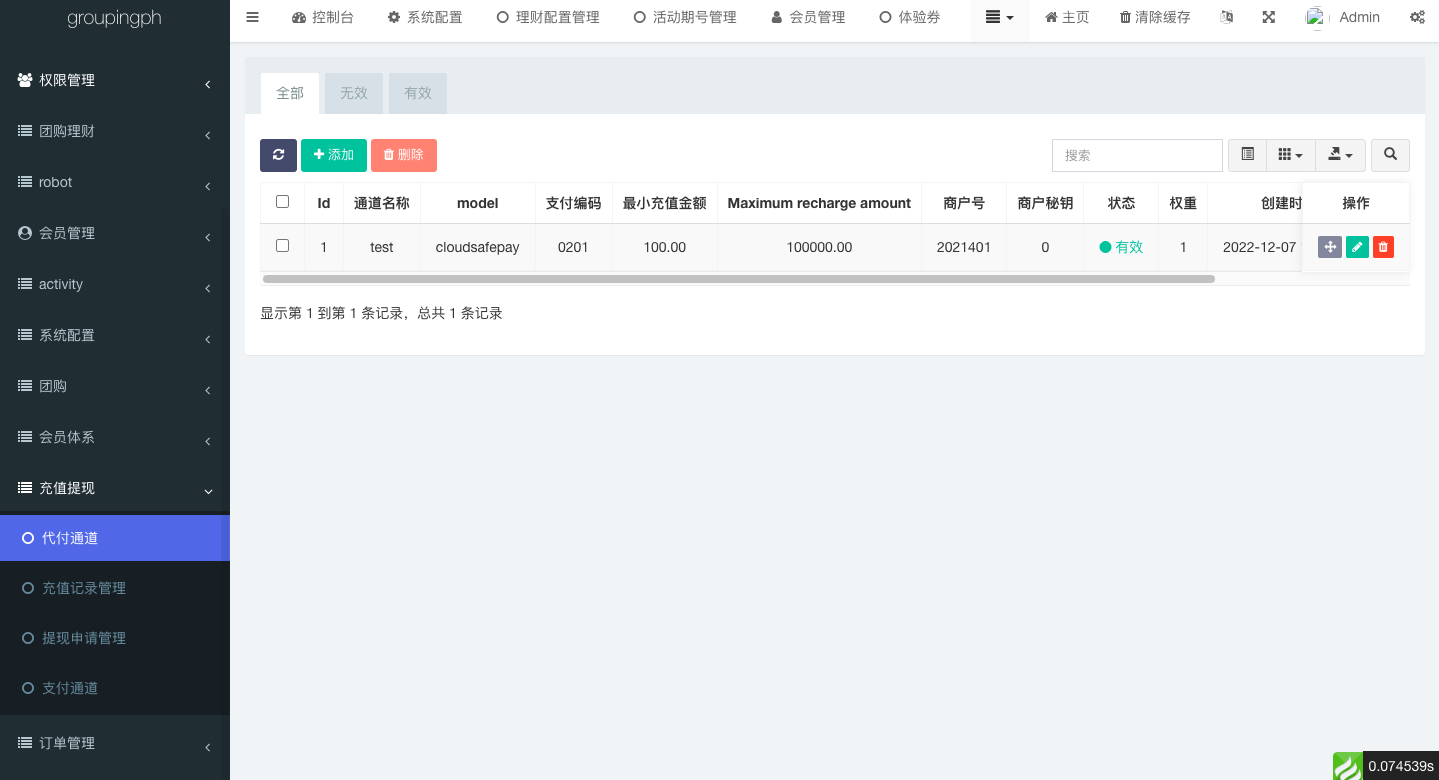Click the green 添加 button

coord(334,155)
